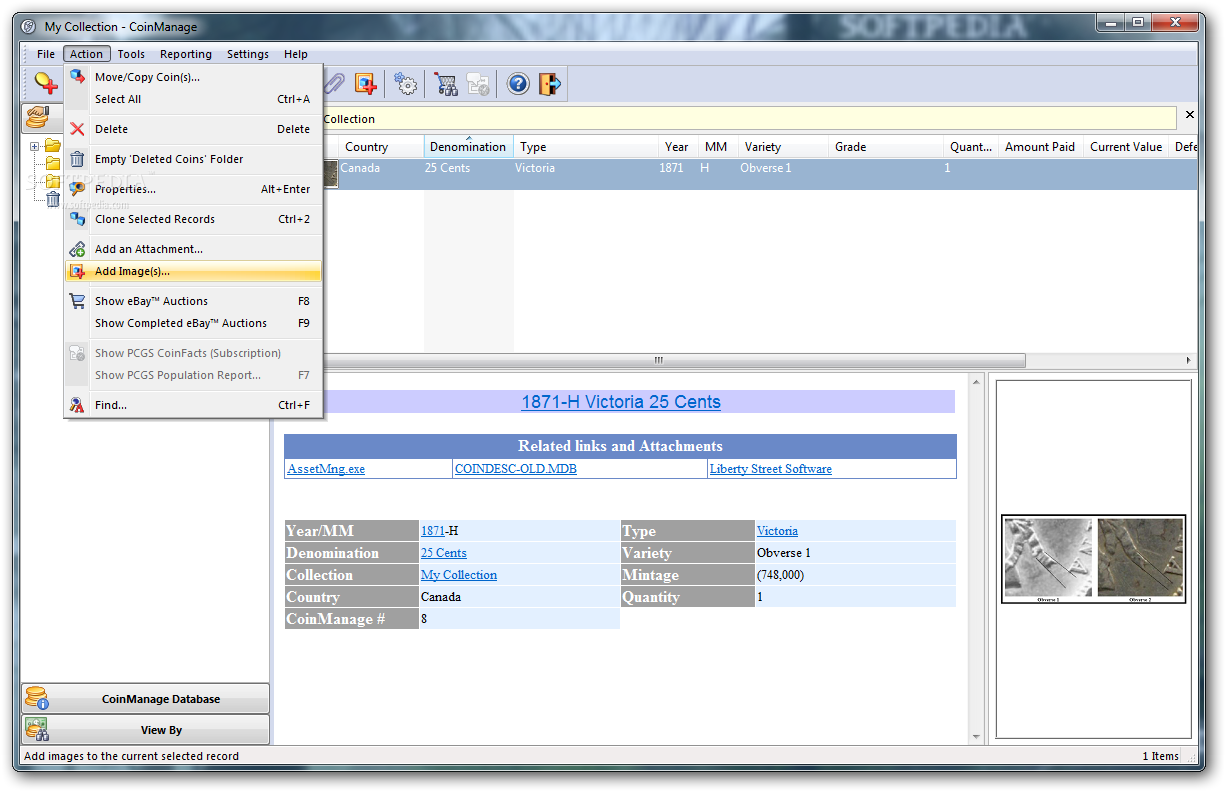Click the PCGS CoinFacts toolbar icon
Viewport: 1226px width, 792px height.
(478, 84)
